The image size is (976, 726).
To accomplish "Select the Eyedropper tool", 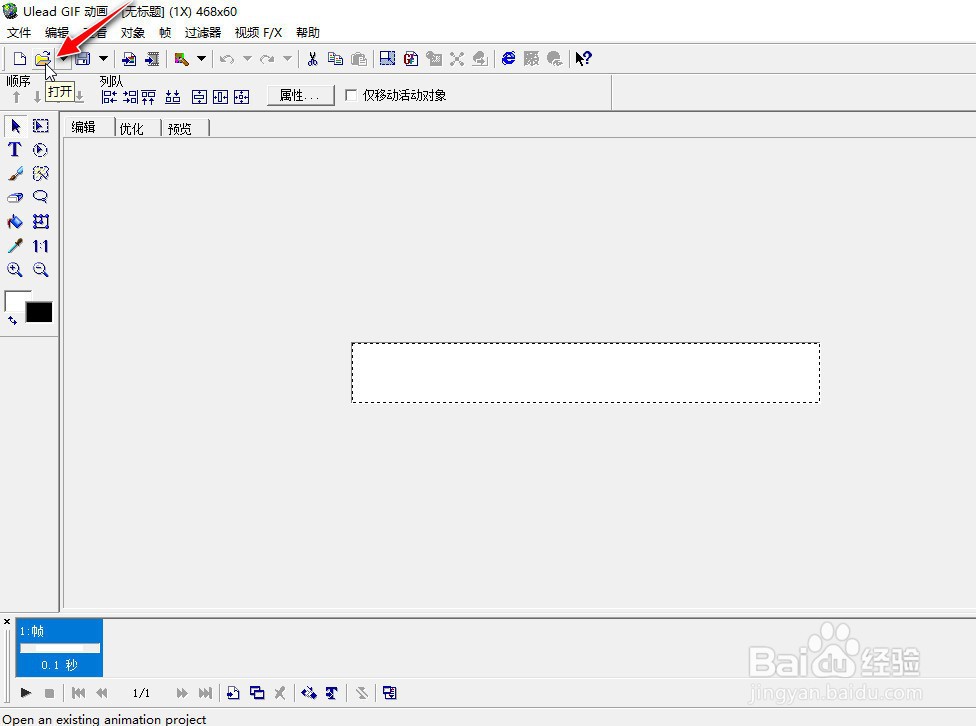I will coord(15,246).
